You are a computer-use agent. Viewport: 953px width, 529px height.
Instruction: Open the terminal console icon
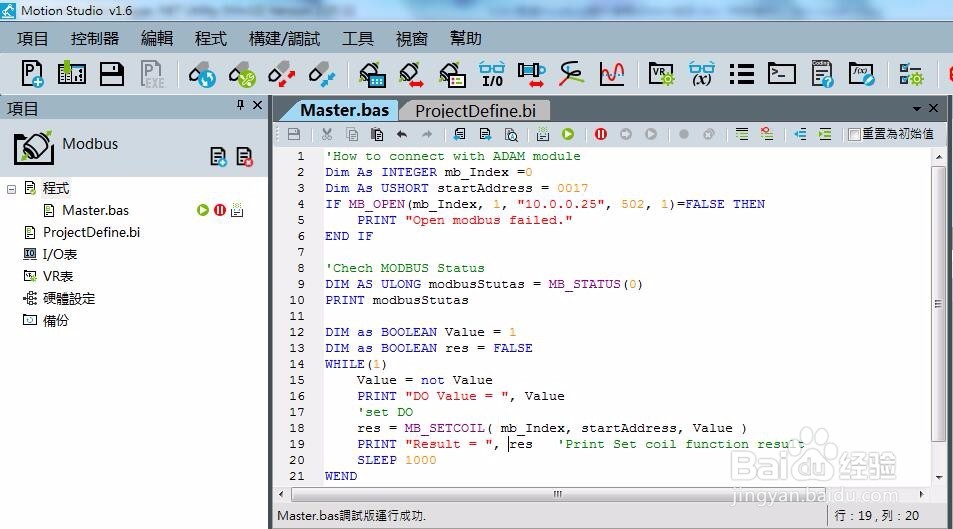[x=782, y=74]
